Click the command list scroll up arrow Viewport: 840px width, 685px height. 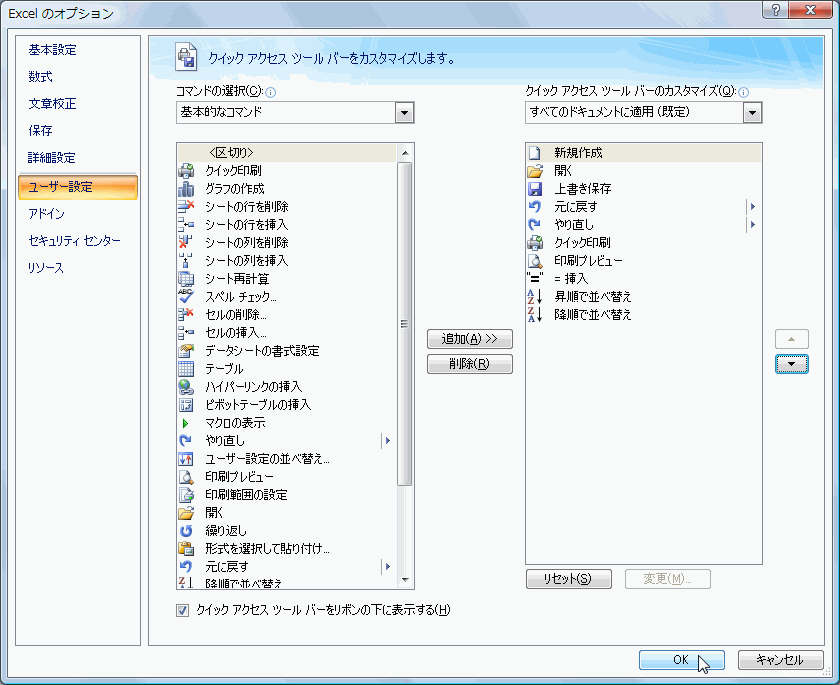click(x=404, y=153)
